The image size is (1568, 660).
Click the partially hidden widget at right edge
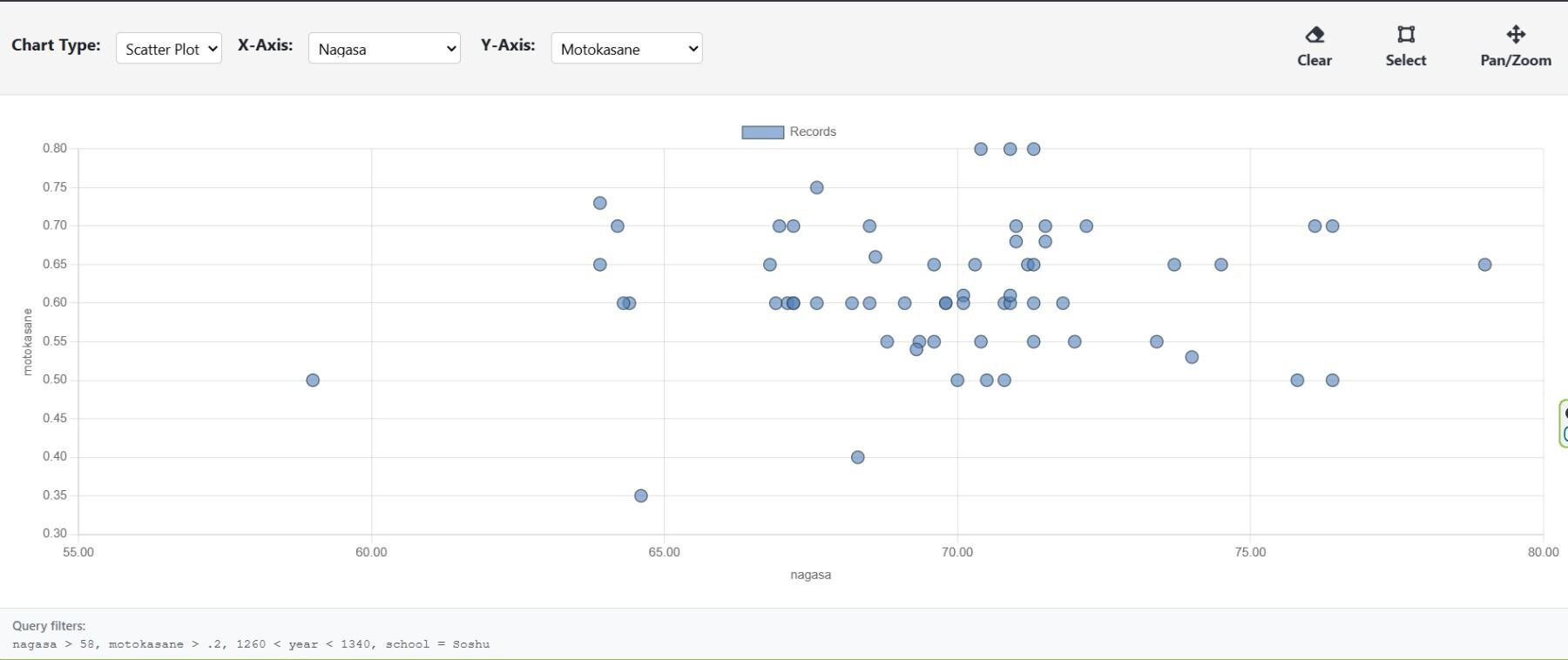click(x=1564, y=424)
